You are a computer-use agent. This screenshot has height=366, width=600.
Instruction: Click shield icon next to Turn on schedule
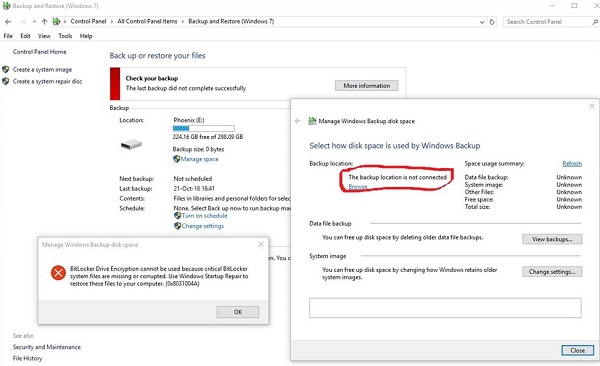177,216
